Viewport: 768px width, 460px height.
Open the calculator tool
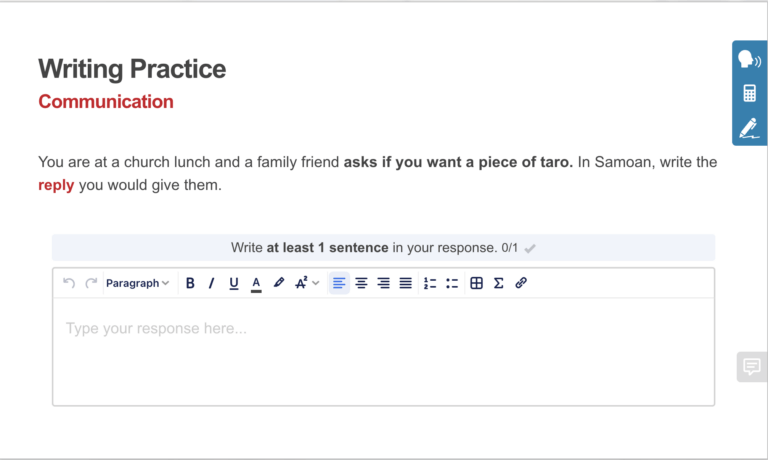tap(749, 94)
